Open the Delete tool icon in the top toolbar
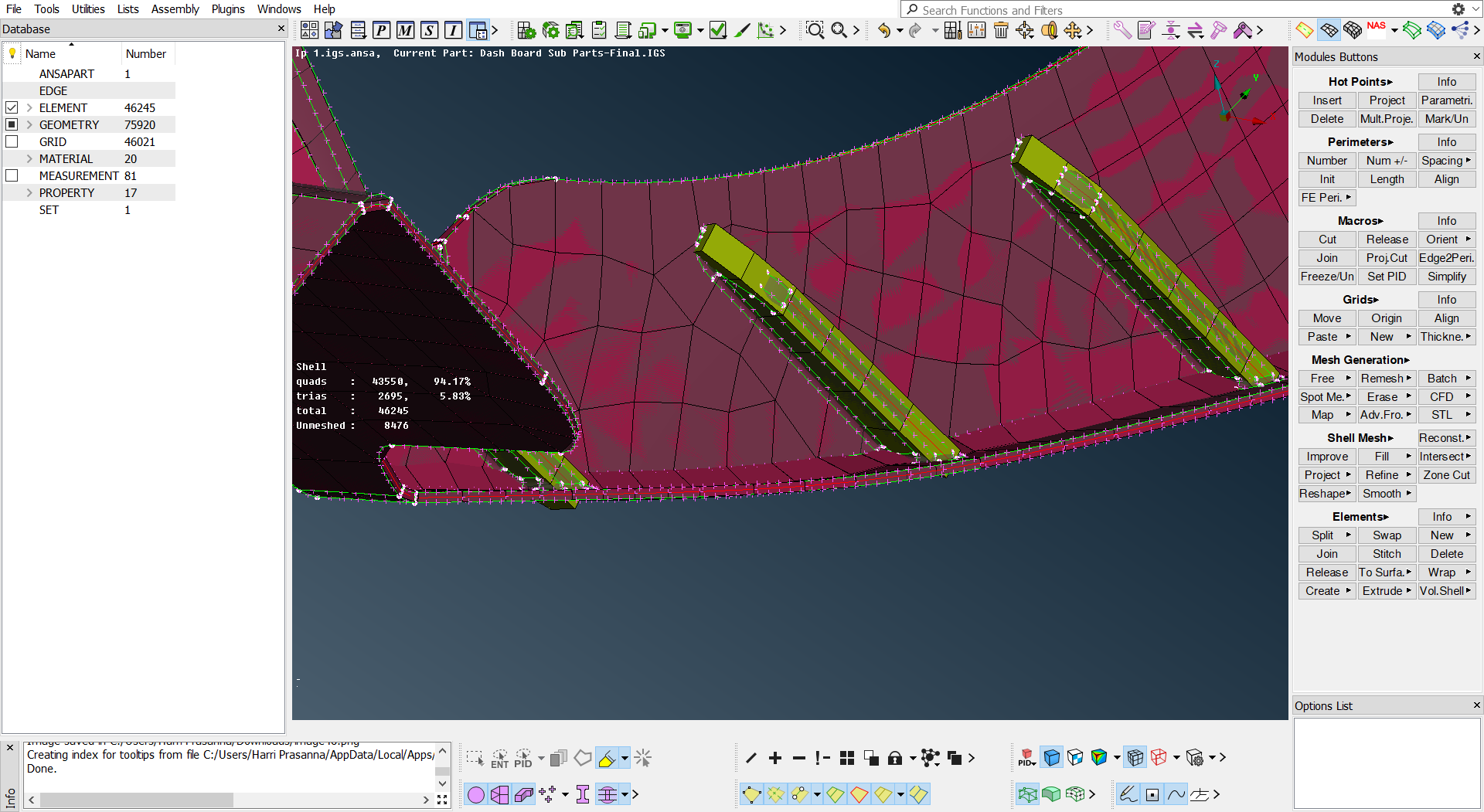 tap(1001, 29)
